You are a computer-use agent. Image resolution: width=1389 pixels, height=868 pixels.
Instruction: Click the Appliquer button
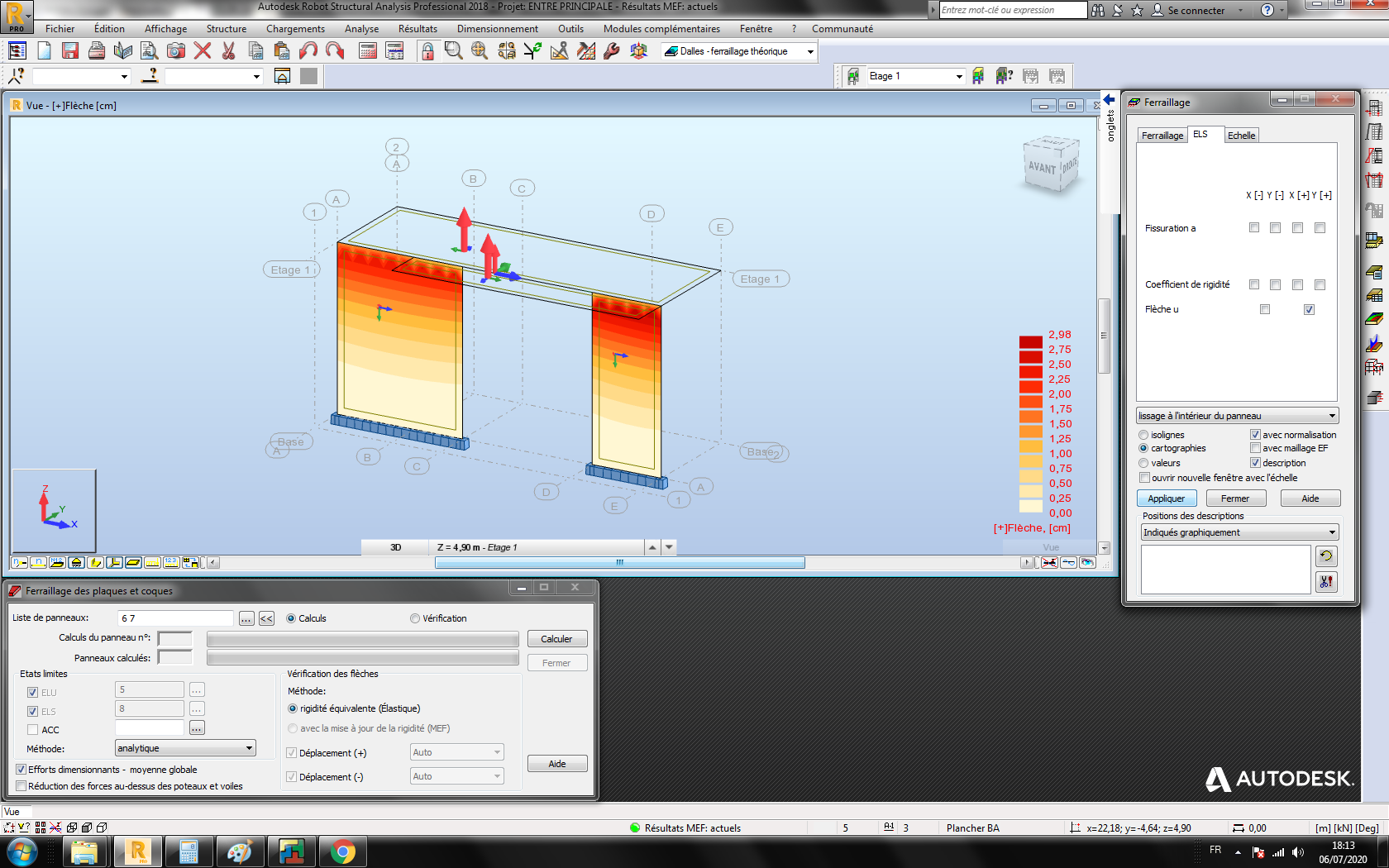(1166, 498)
